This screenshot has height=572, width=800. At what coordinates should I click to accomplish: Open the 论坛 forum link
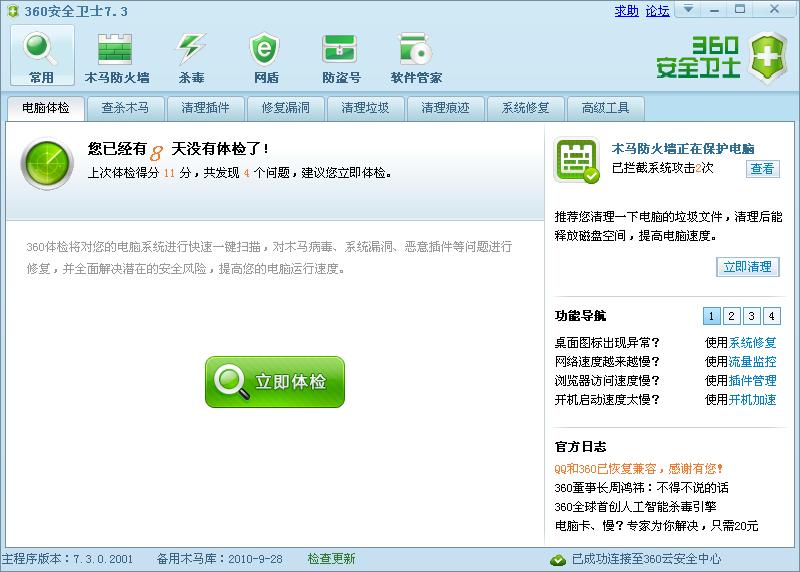click(657, 11)
